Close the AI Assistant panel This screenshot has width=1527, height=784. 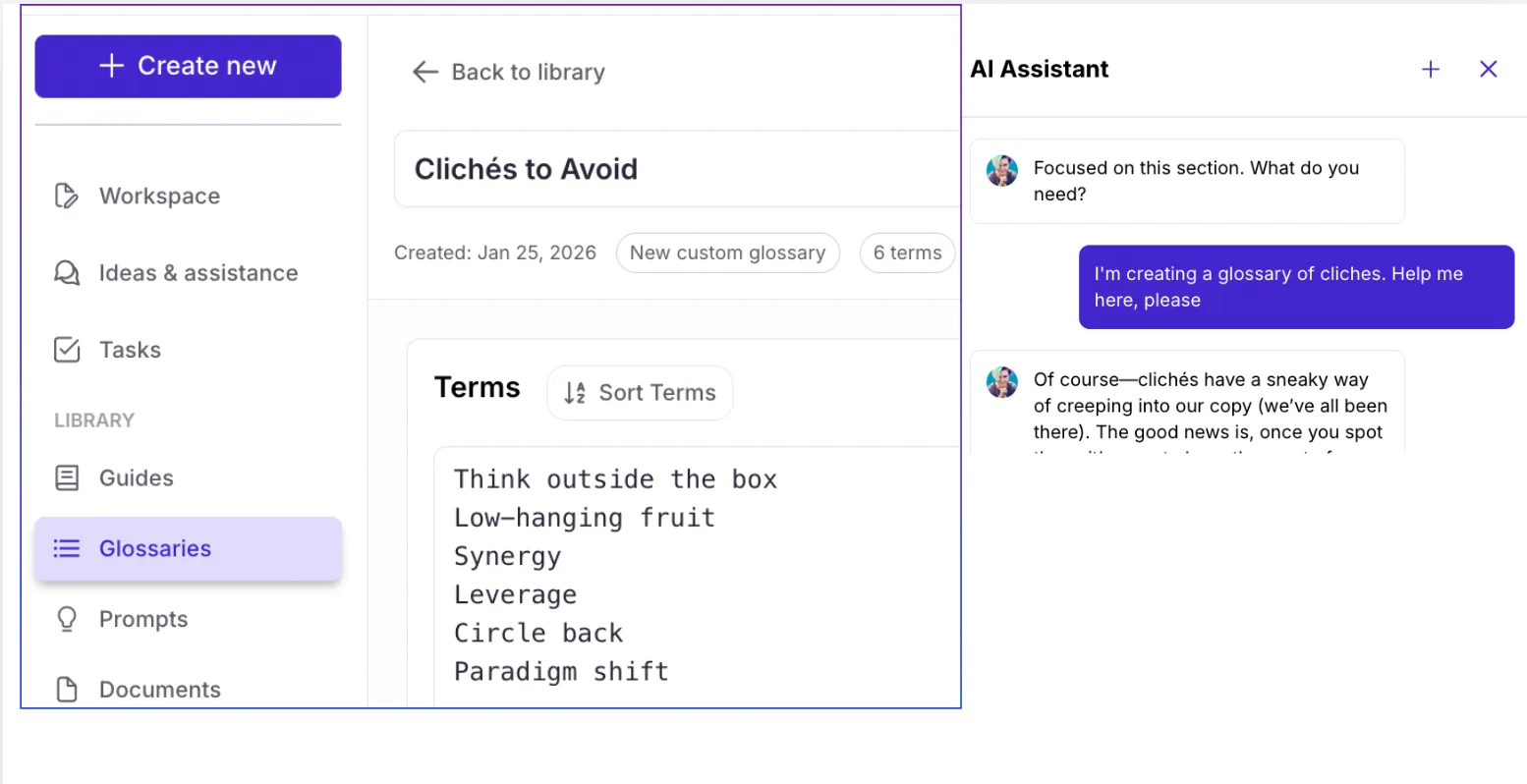[x=1488, y=69]
